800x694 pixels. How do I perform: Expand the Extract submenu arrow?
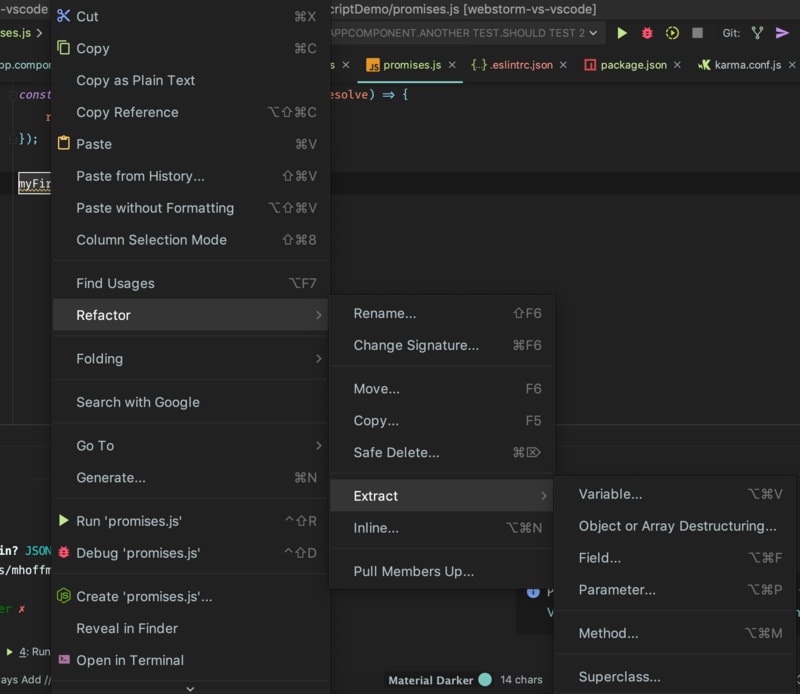543,495
